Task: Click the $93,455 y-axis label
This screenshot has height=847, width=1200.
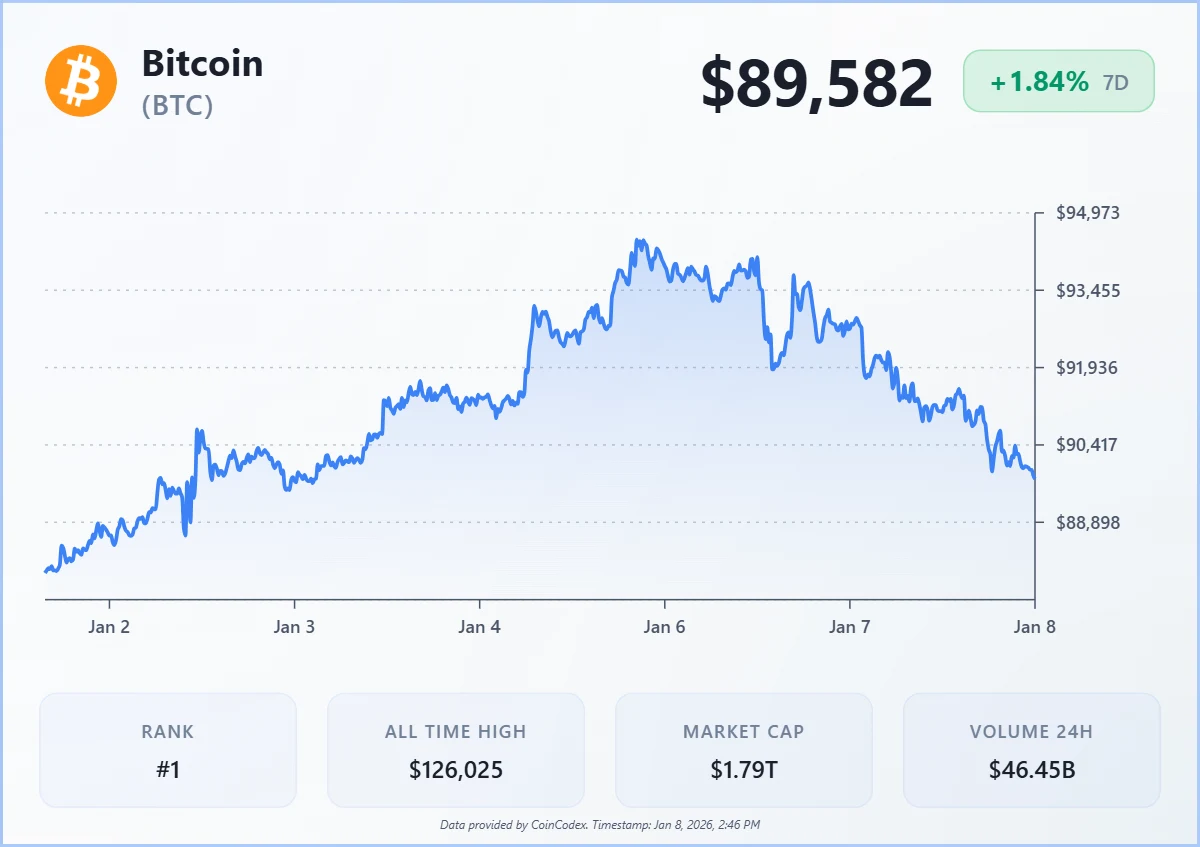Action: [x=1088, y=291]
